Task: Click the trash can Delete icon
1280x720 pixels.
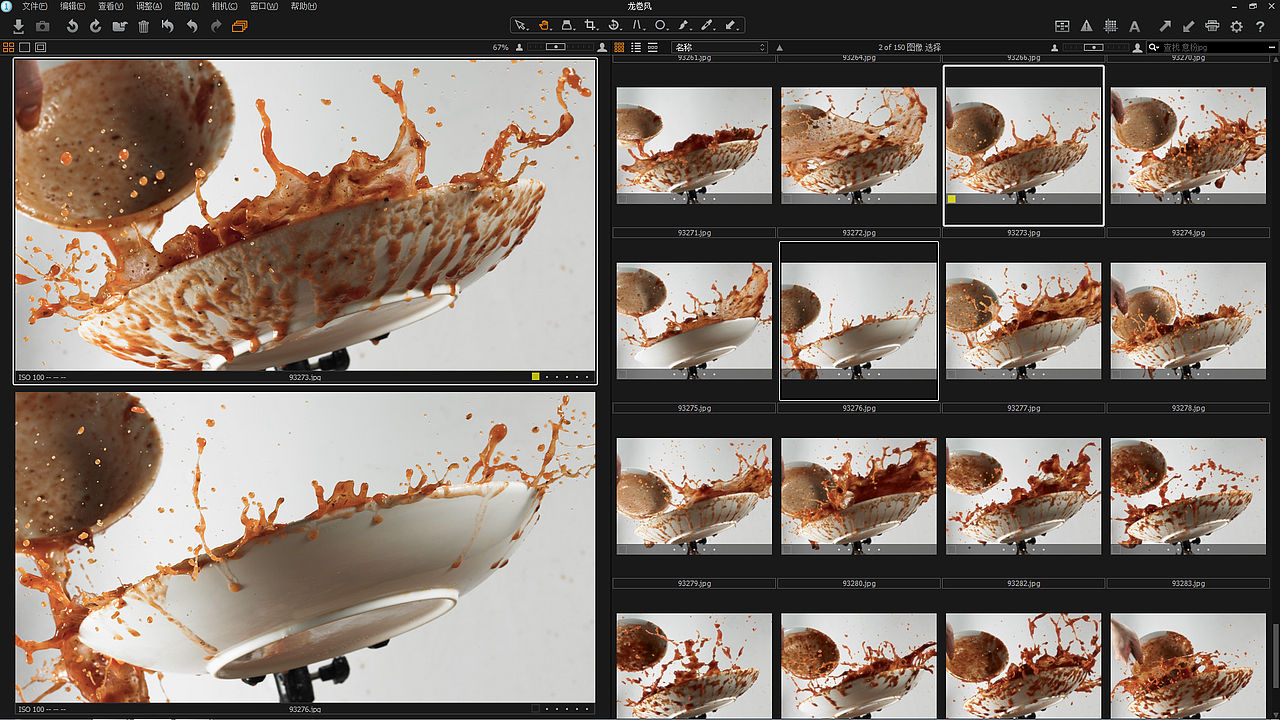Action: pyautogui.click(x=144, y=26)
